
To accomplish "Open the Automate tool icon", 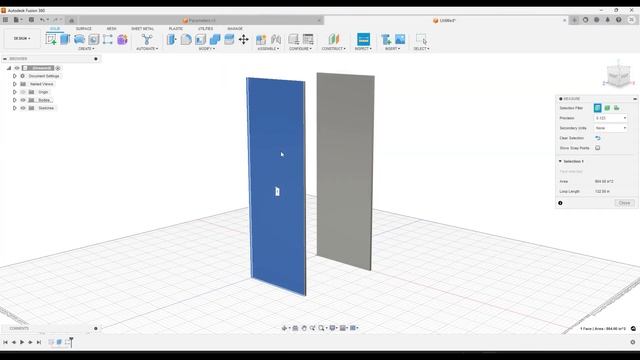I will pyautogui.click(x=147, y=39).
